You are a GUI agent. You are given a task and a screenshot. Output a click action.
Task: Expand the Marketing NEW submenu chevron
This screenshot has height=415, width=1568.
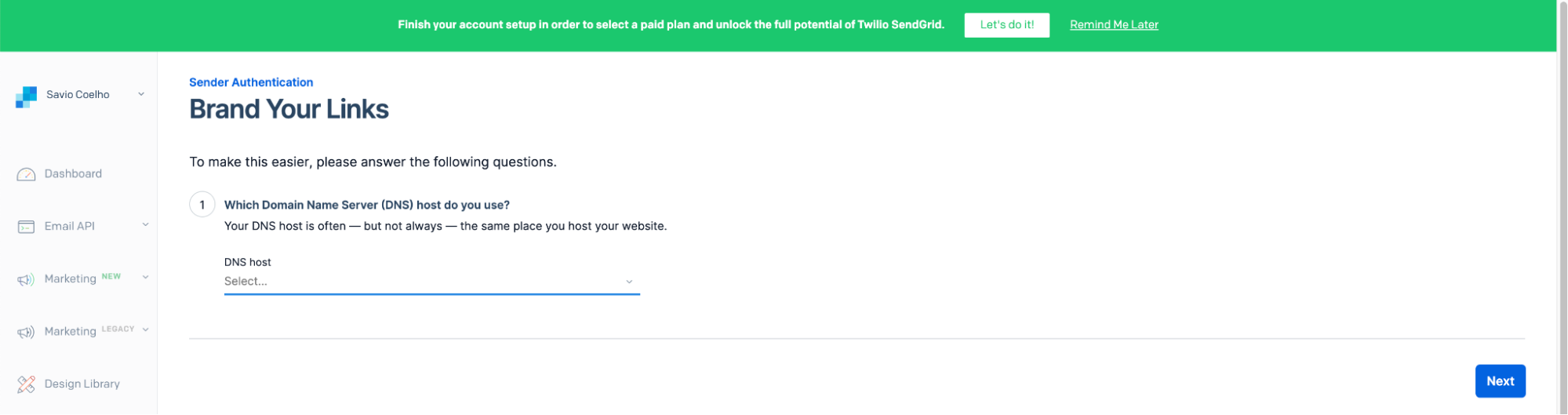145,278
